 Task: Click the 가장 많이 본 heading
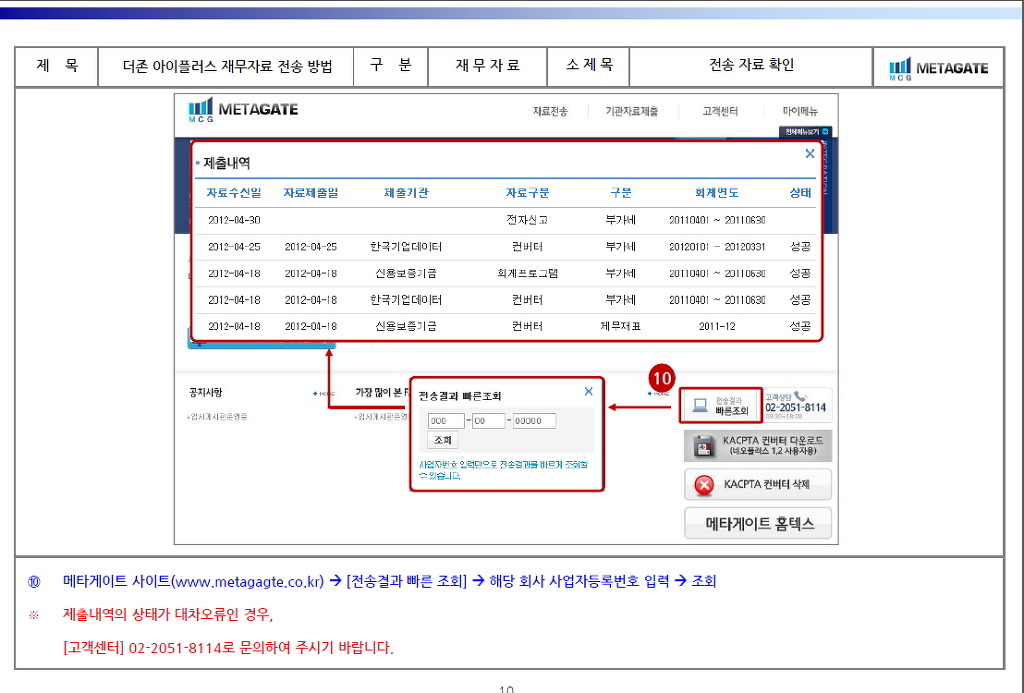[x=381, y=393]
